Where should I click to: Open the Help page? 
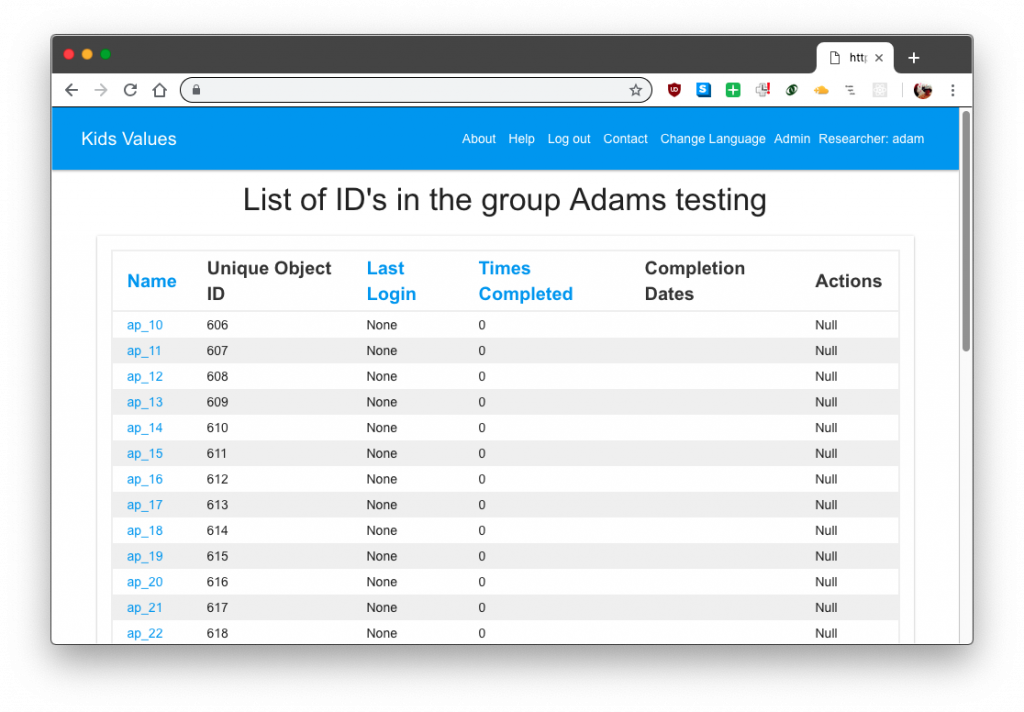[x=521, y=138]
